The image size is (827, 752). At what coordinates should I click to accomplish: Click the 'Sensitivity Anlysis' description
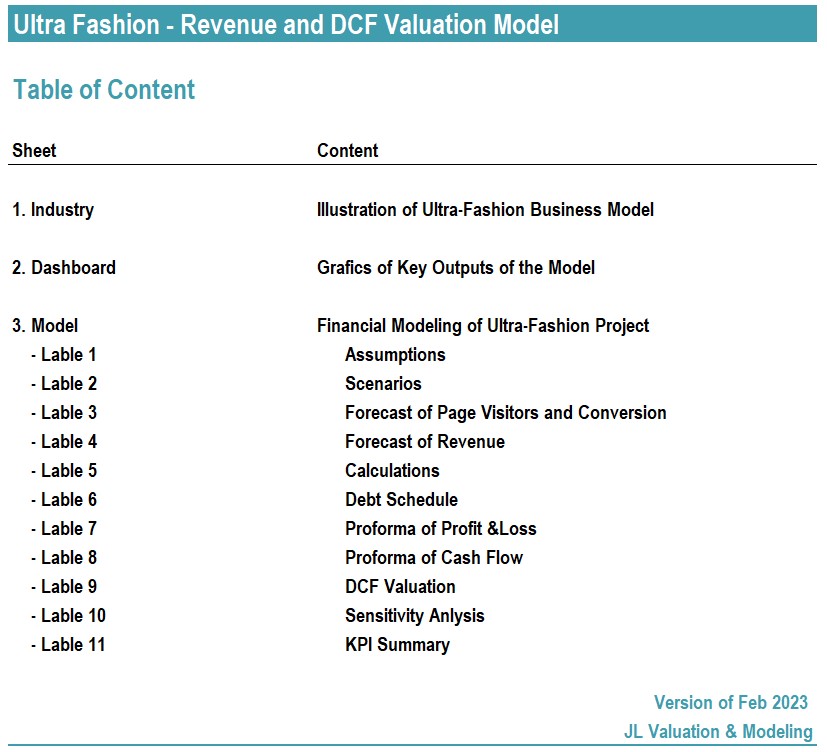[x=415, y=616]
